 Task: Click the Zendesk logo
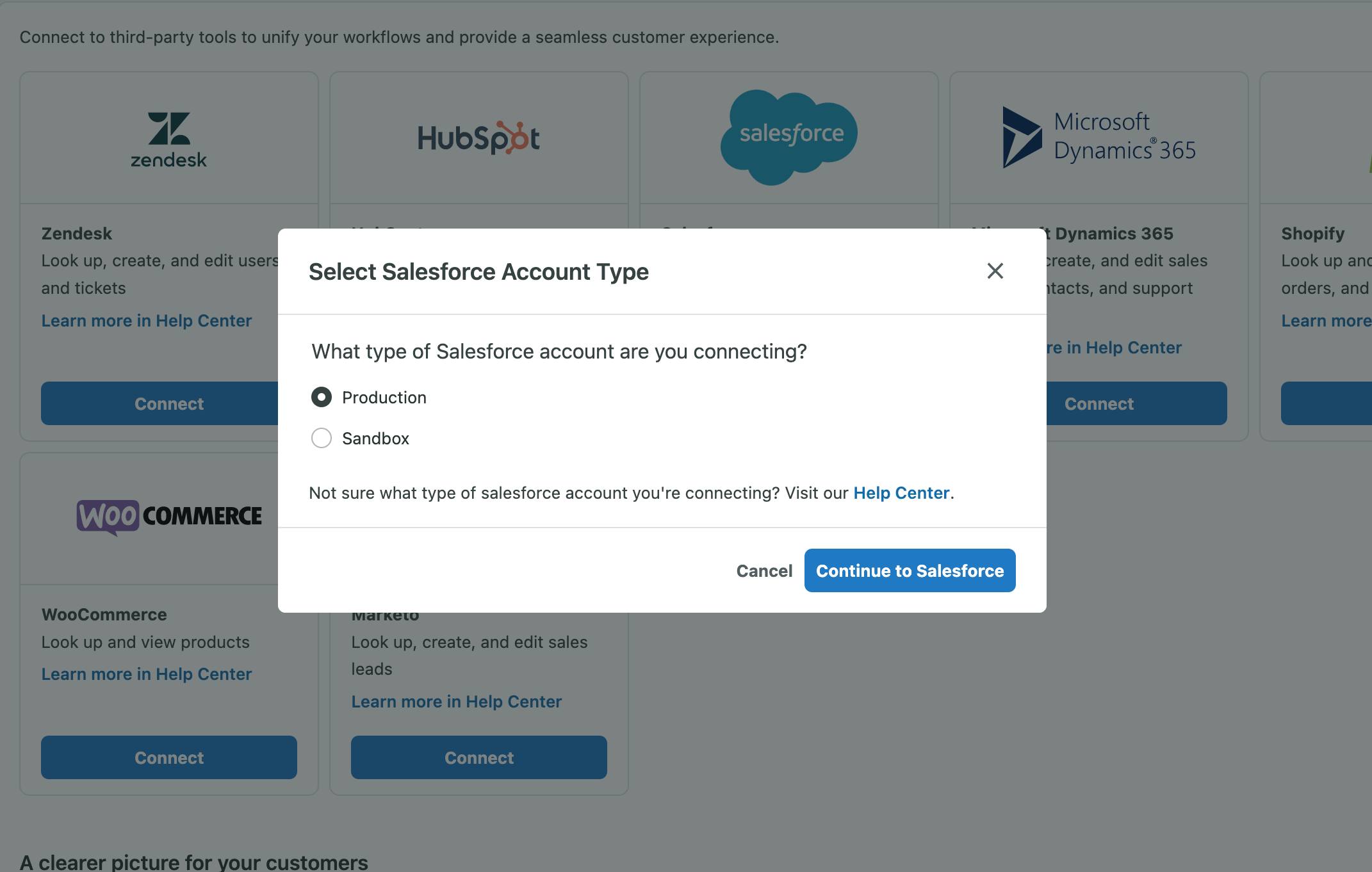tap(169, 140)
